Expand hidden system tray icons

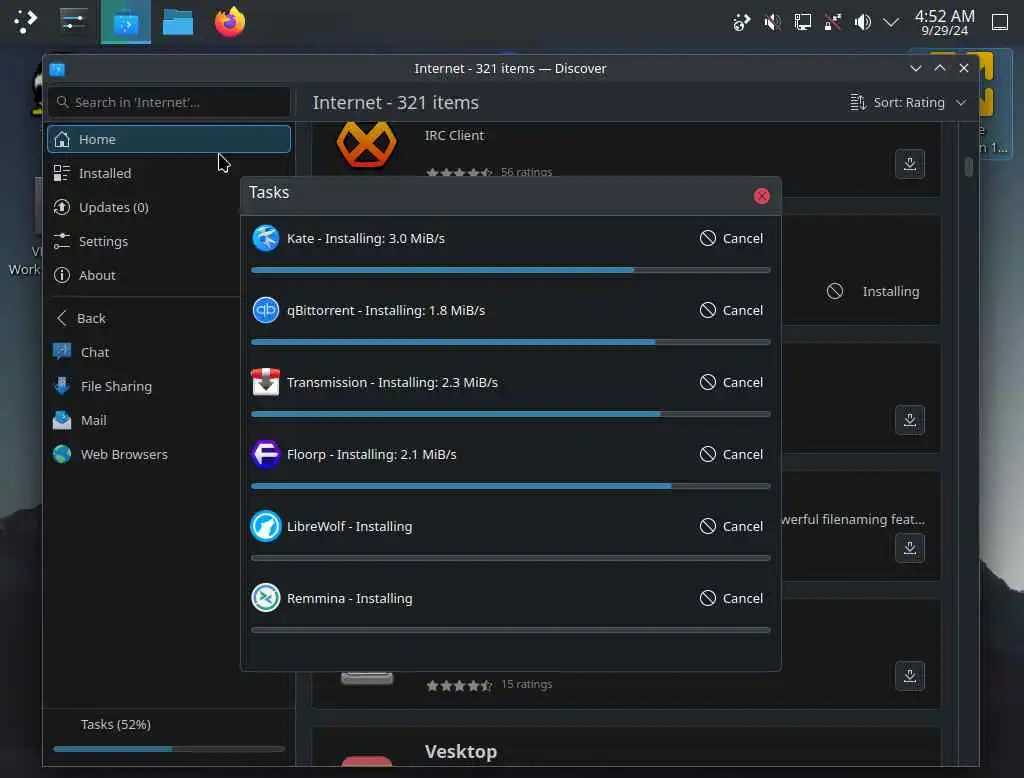pyautogui.click(x=891, y=23)
